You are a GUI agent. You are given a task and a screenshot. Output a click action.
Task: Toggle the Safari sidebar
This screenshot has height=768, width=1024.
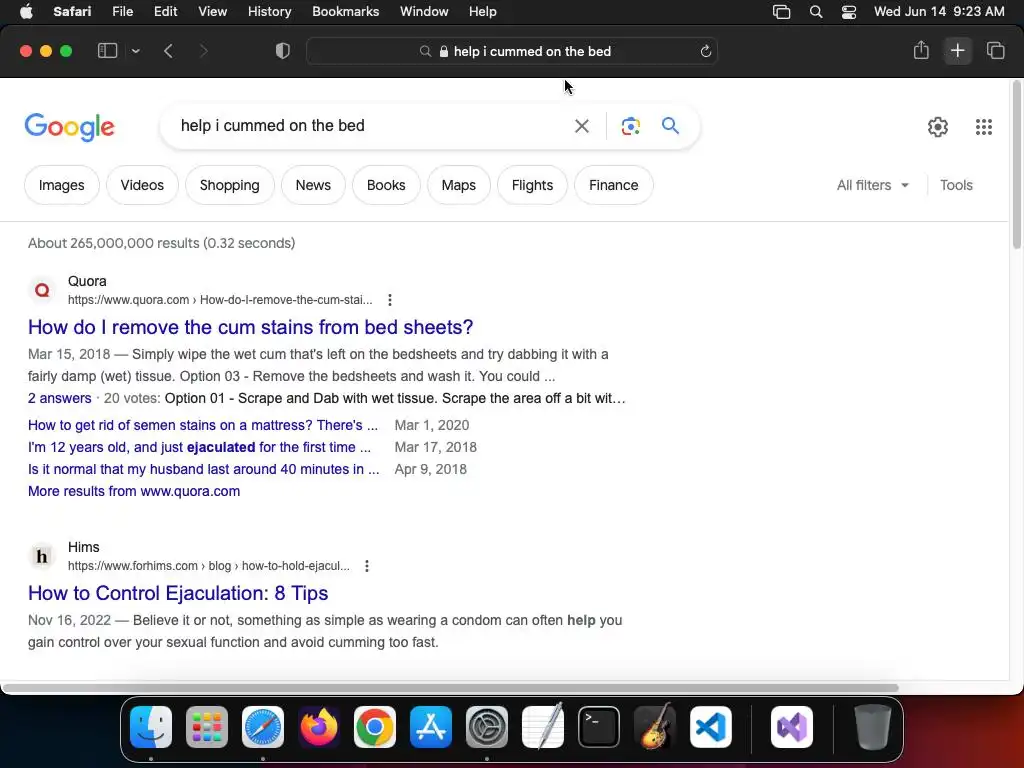pyautogui.click(x=107, y=51)
